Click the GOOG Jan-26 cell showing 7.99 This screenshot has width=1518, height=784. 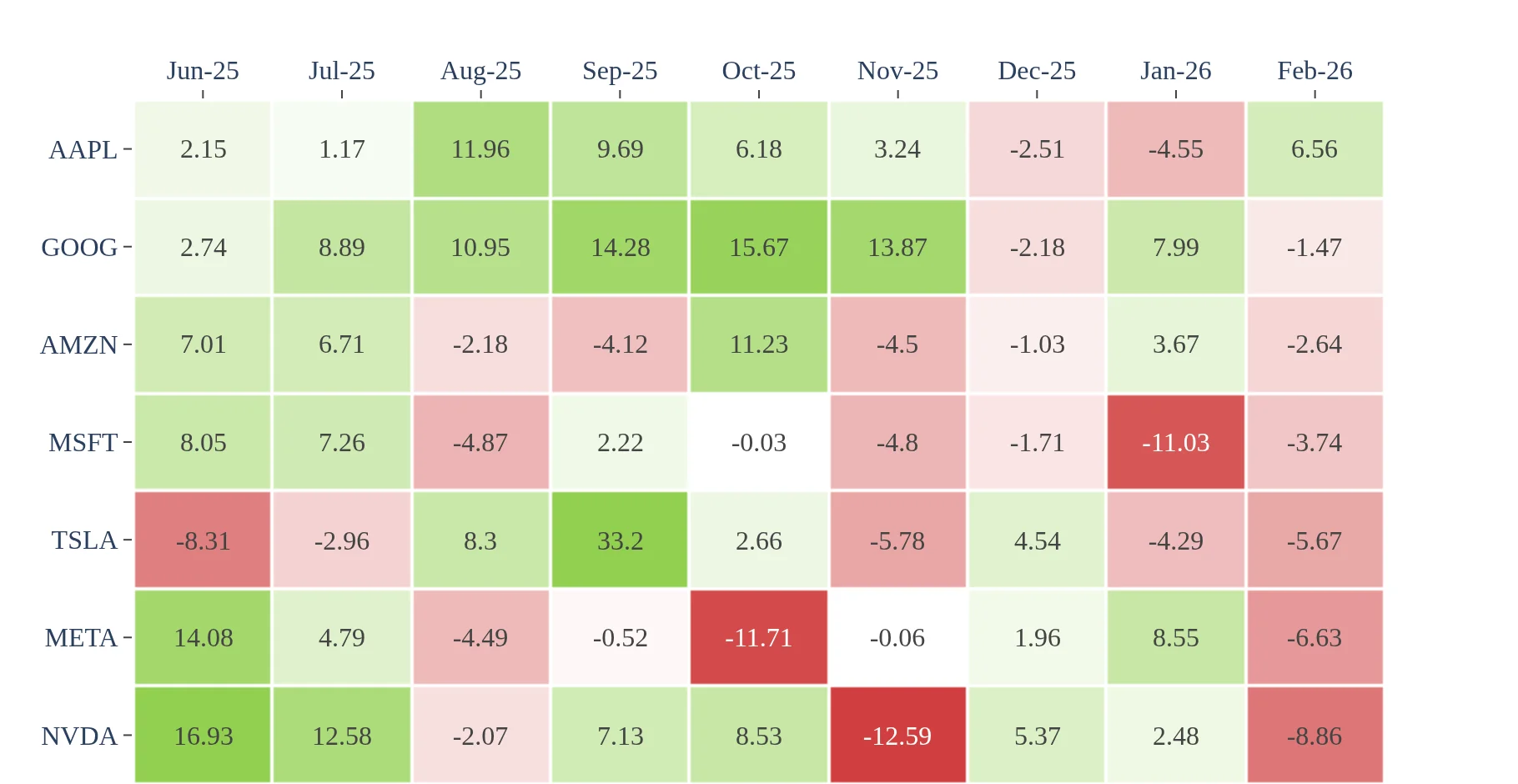click(x=1175, y=247)
